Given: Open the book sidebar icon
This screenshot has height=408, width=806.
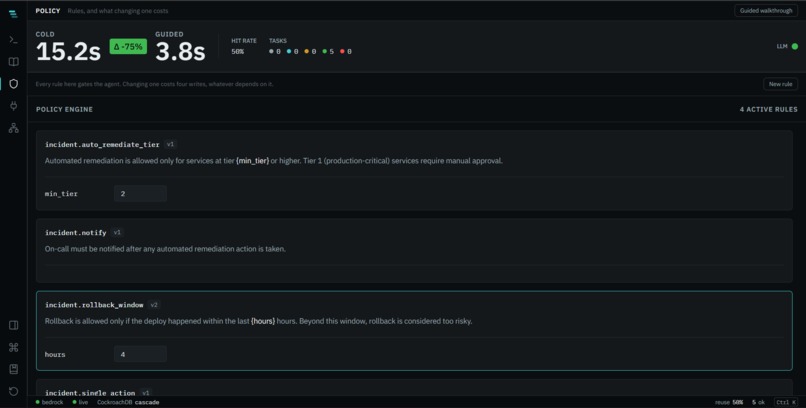Looking at the screenshot, I should pyautogui.click(x=13, y=62).
